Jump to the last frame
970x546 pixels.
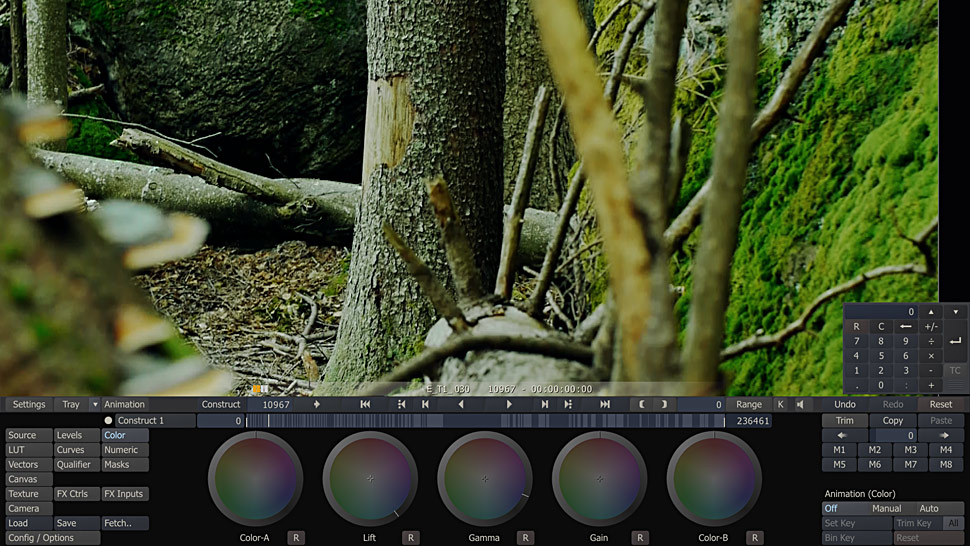coord(605,404)
